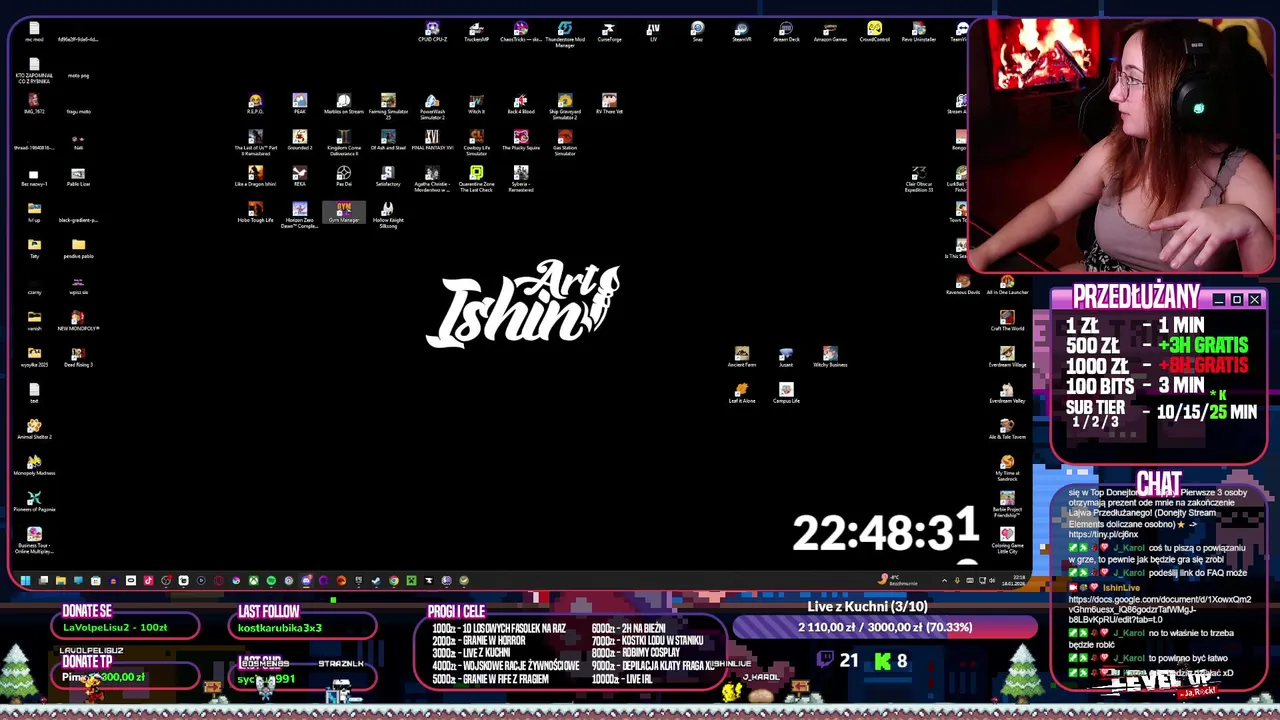1280x720 pixels.
Task: Select the Grounded 2 icon
Action: point(299,140)
